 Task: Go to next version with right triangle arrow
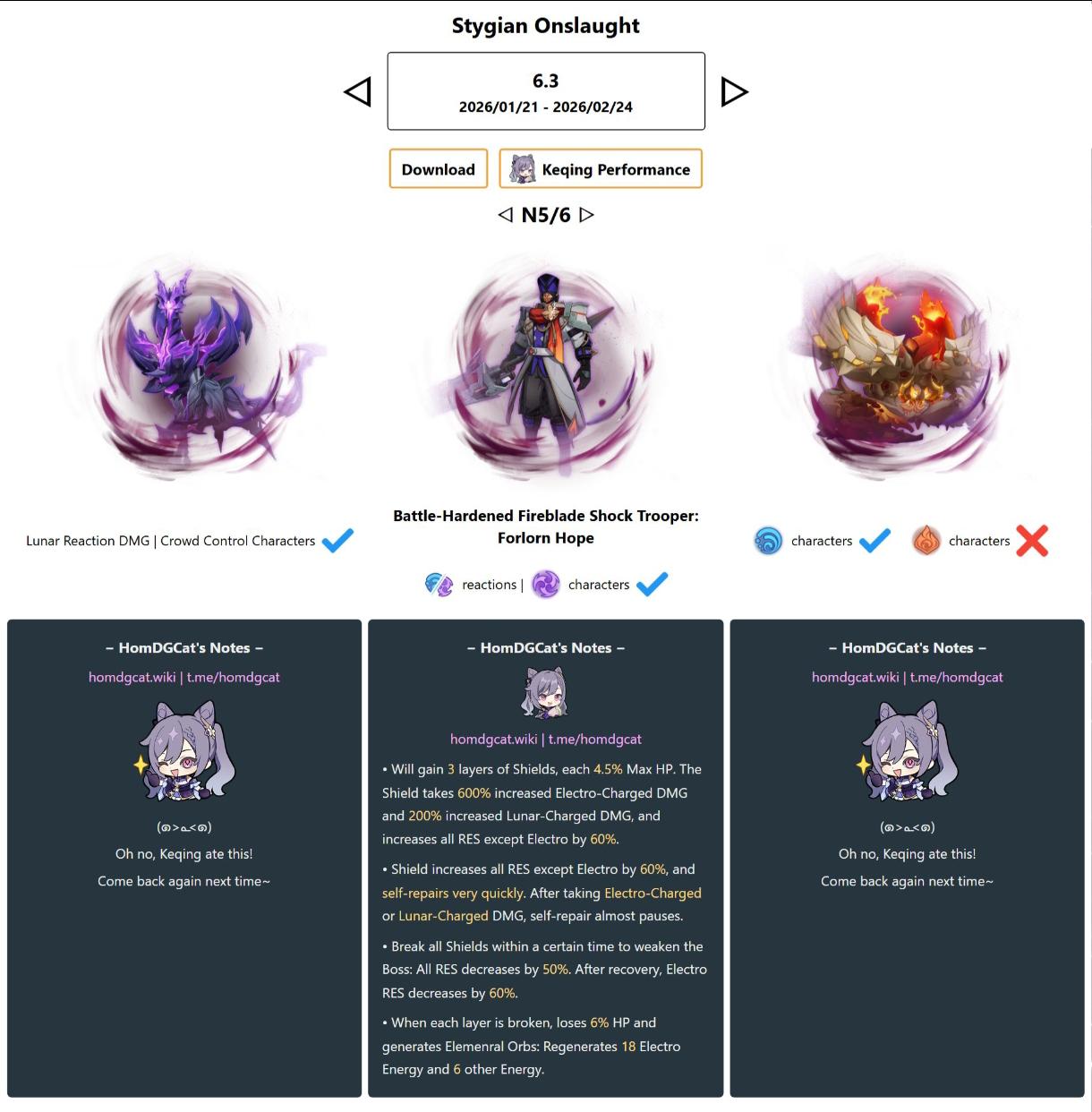[734, 91]
